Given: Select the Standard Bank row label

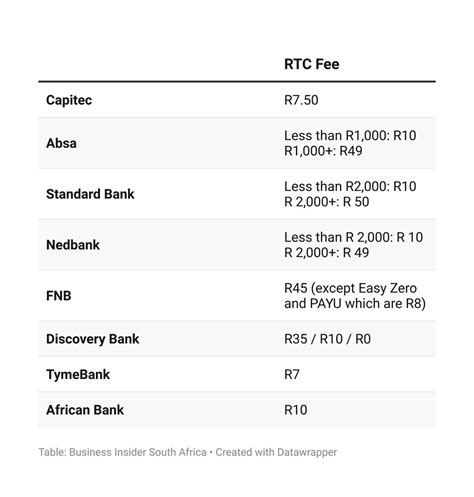Looking at the screenshot, I should coord(90,194).
